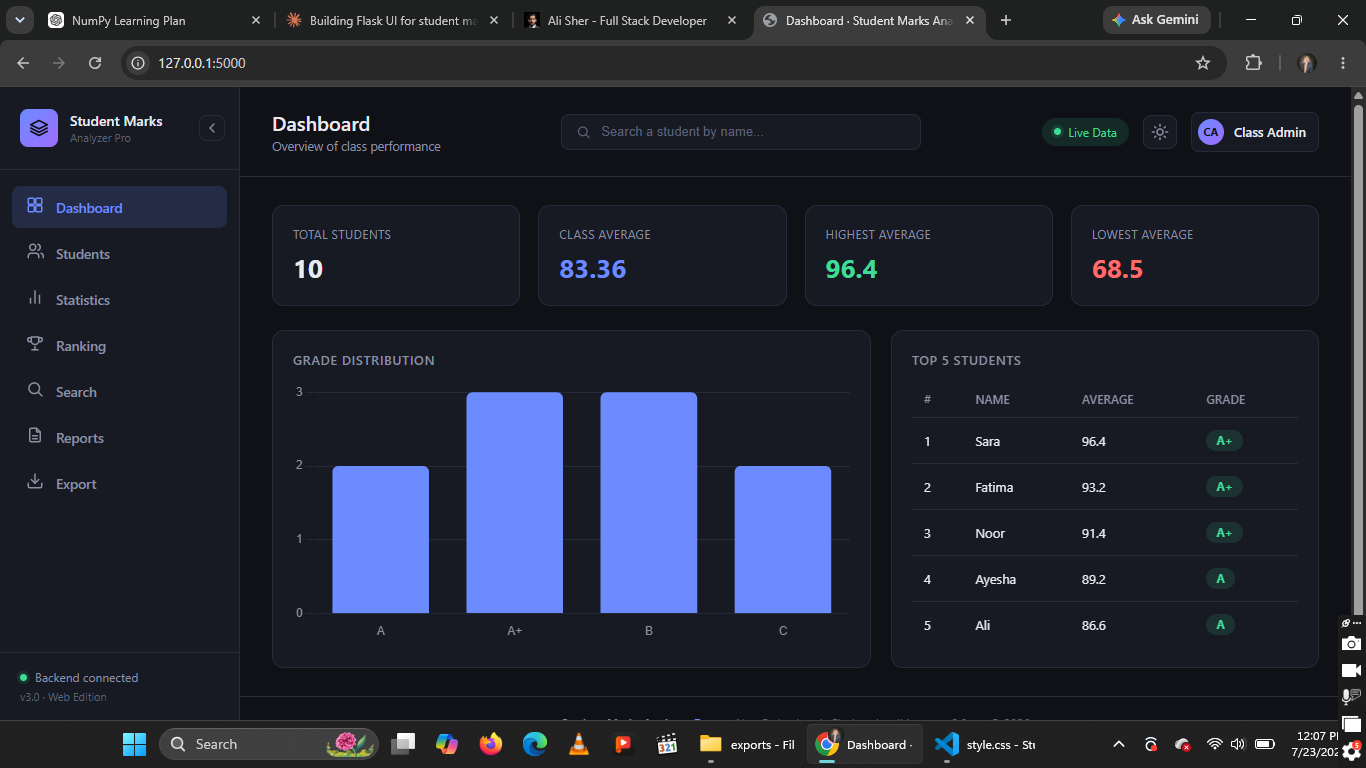
Task: Click the people icon beside Students
Action: pos(35,252)
